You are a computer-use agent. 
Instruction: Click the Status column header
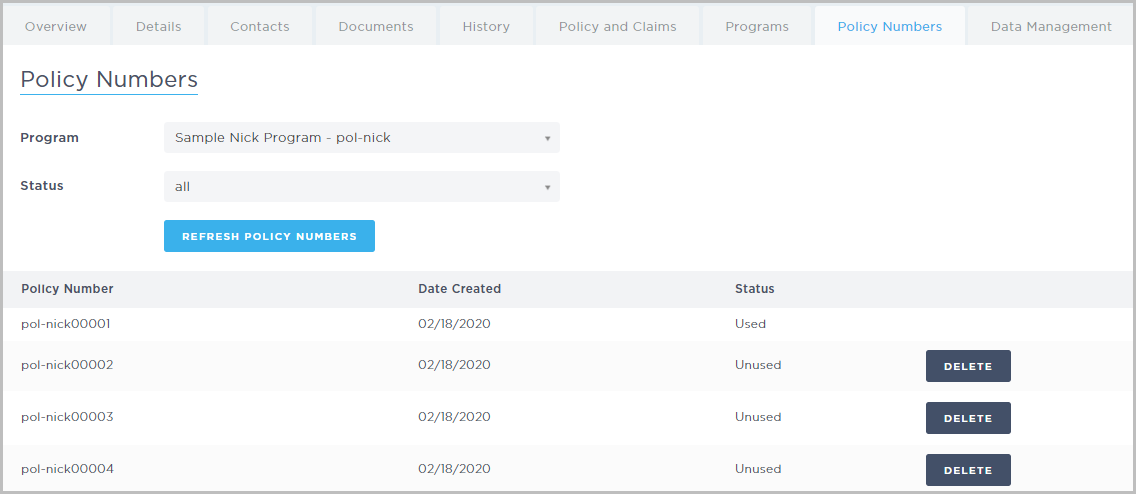tap(754, 288)
